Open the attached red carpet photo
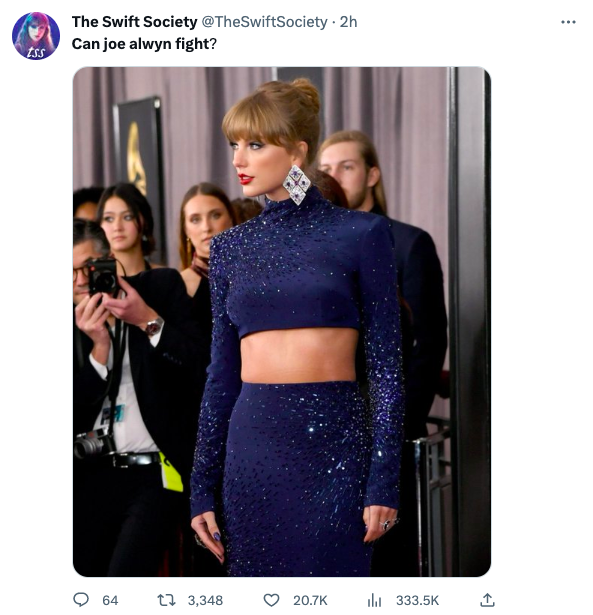Screen dimensions: 593x615 click(282, 322)
